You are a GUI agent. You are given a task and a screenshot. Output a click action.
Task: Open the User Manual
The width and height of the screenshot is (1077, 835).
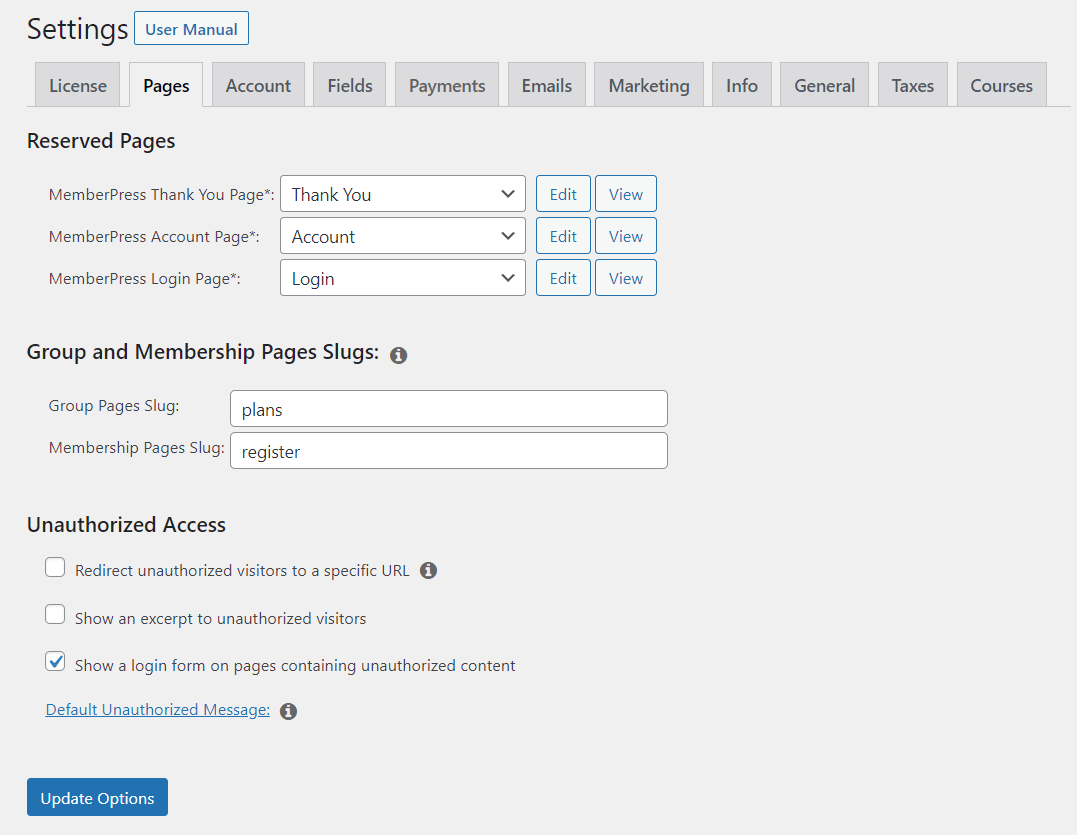pyautogui.click(x=192, y=29)
